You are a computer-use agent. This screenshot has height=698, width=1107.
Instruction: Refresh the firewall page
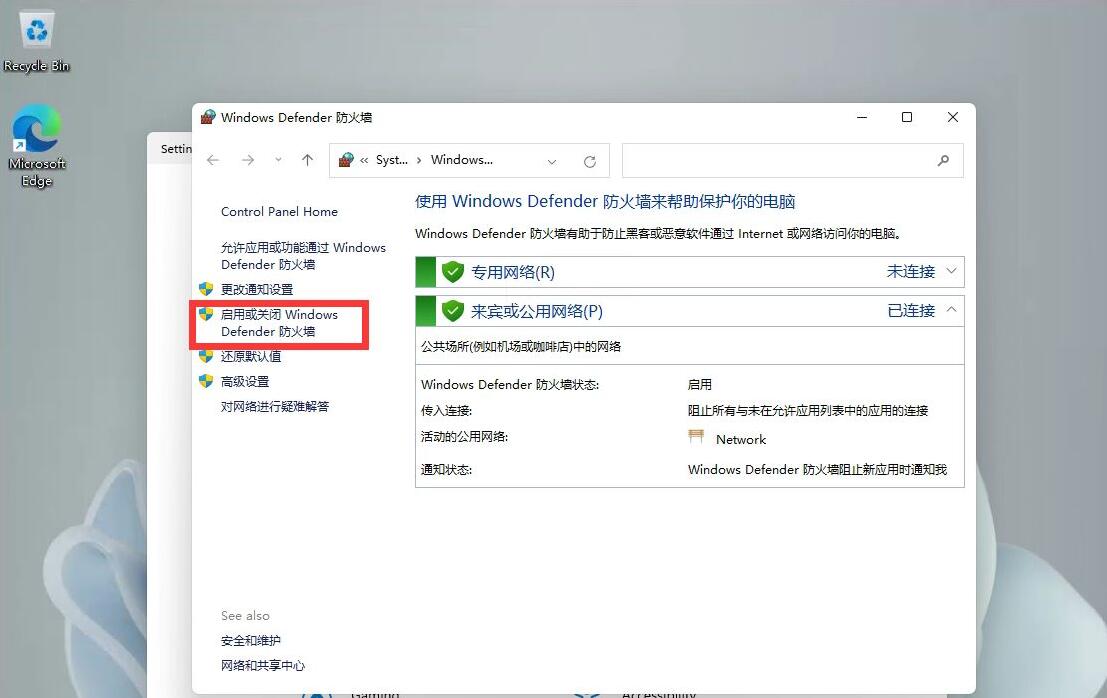(x=590, y=162)
